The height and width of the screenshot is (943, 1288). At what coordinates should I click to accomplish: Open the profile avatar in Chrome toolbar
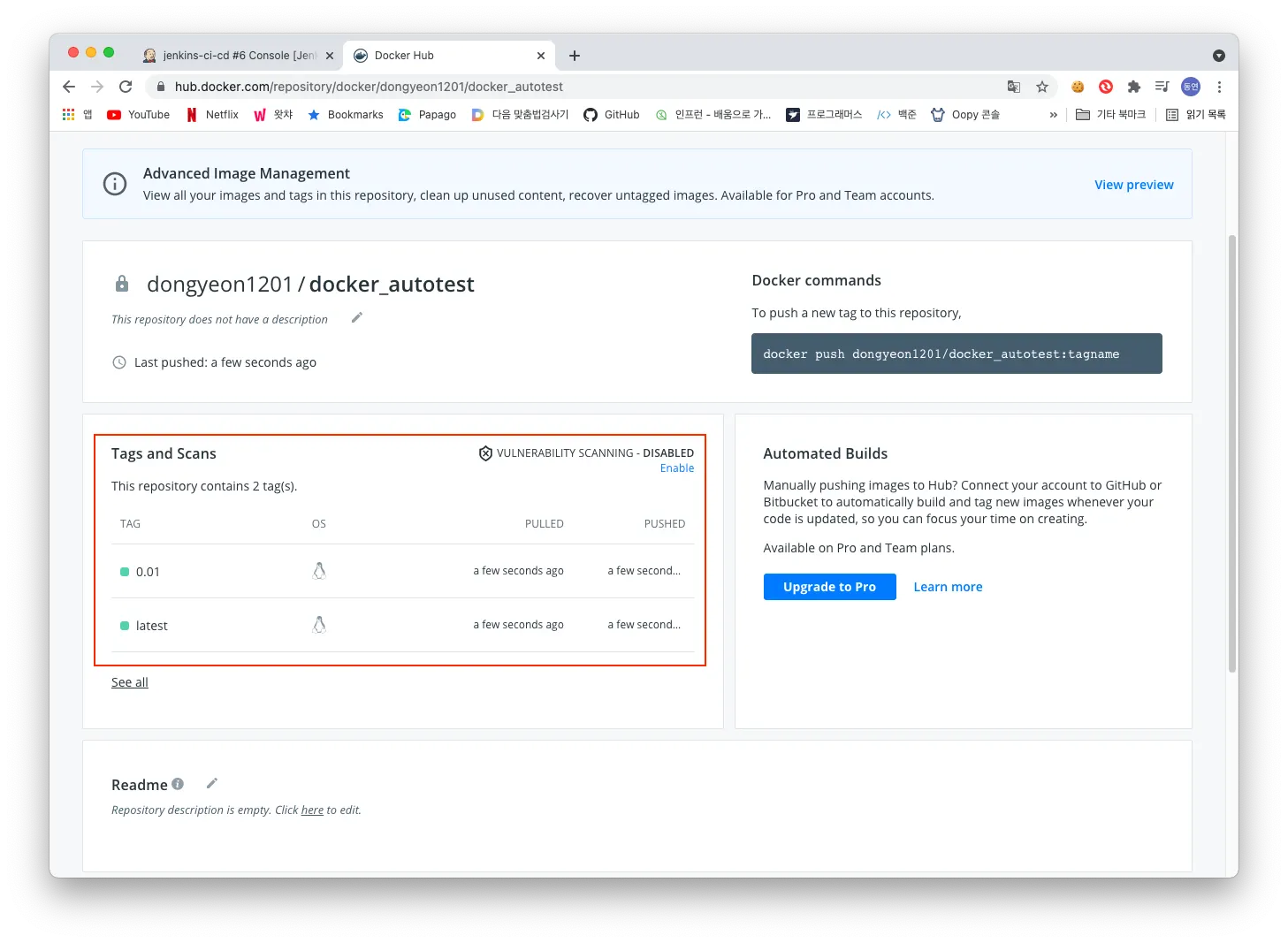[x=1191, y=87]
